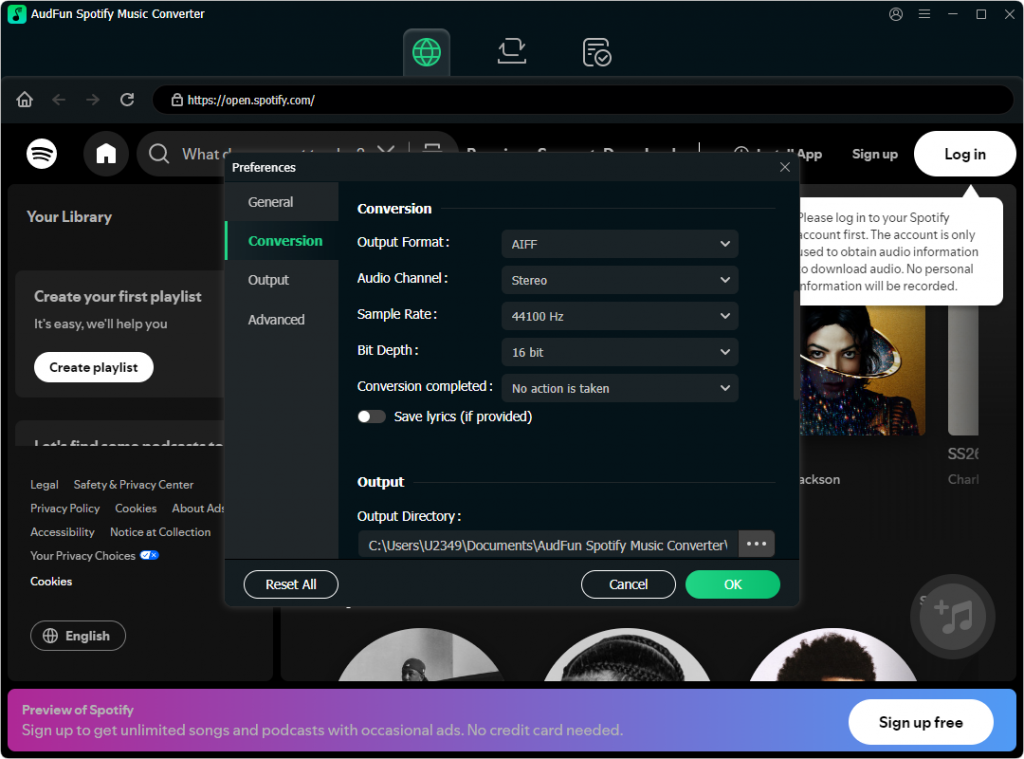
Task: Click the Reset All button
Action: tap(291, 584)
